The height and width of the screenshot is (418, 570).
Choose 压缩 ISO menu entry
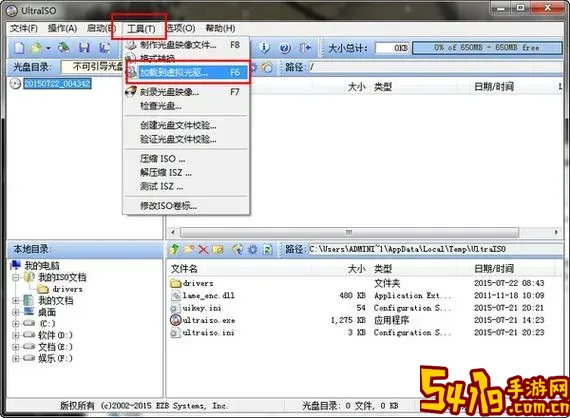point(186,158)
